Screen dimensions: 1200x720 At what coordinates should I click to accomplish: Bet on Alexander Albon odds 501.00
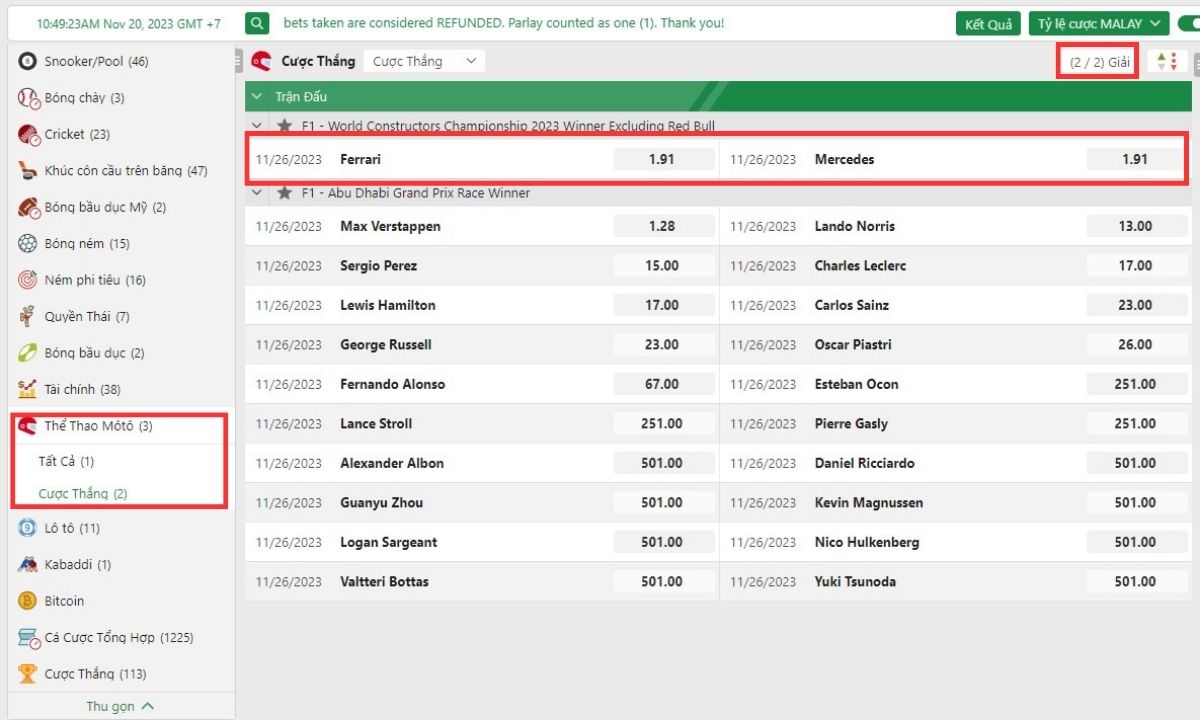pyautogui.click(x=662, y=463)
